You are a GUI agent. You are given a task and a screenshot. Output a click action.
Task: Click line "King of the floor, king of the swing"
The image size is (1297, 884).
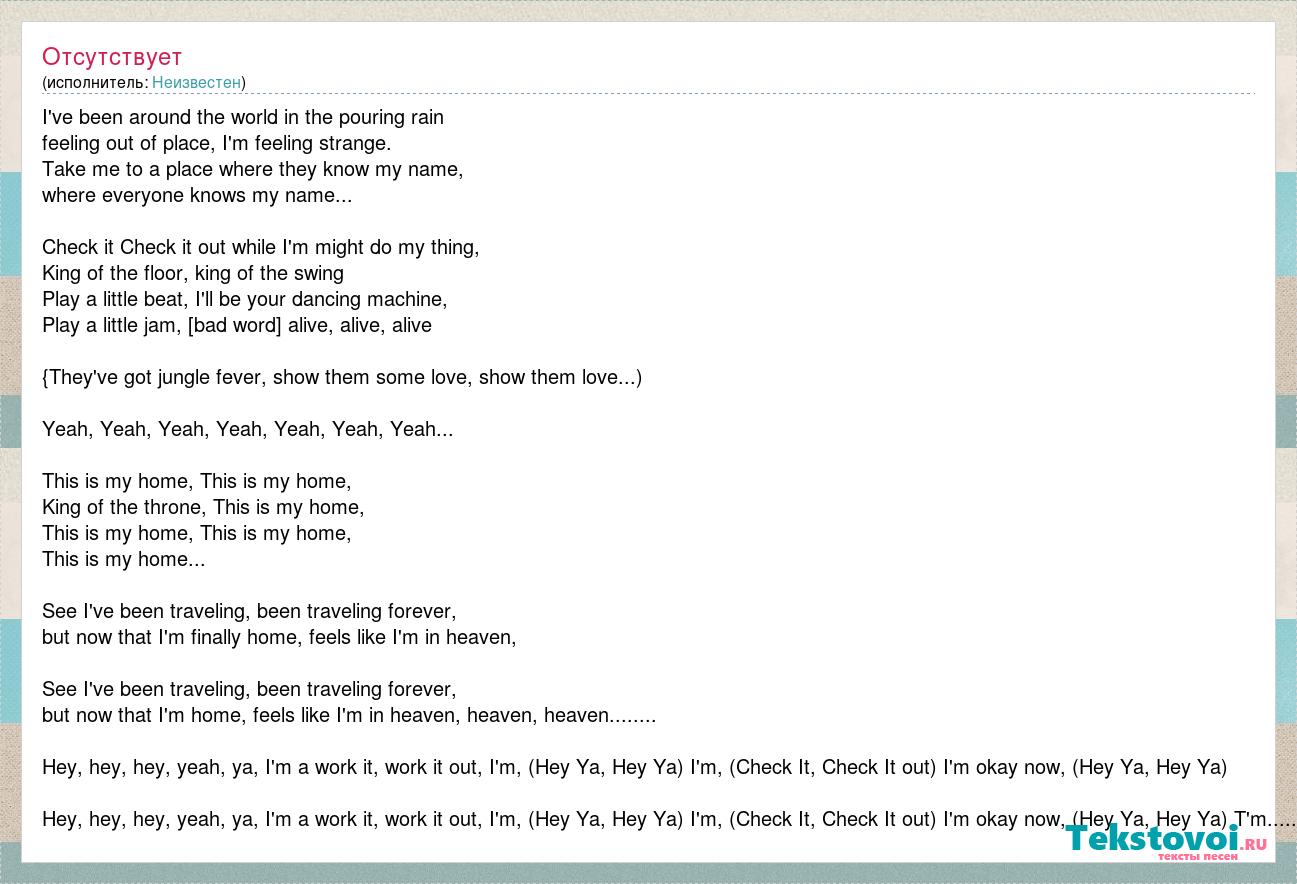click(x=193, y=273)
